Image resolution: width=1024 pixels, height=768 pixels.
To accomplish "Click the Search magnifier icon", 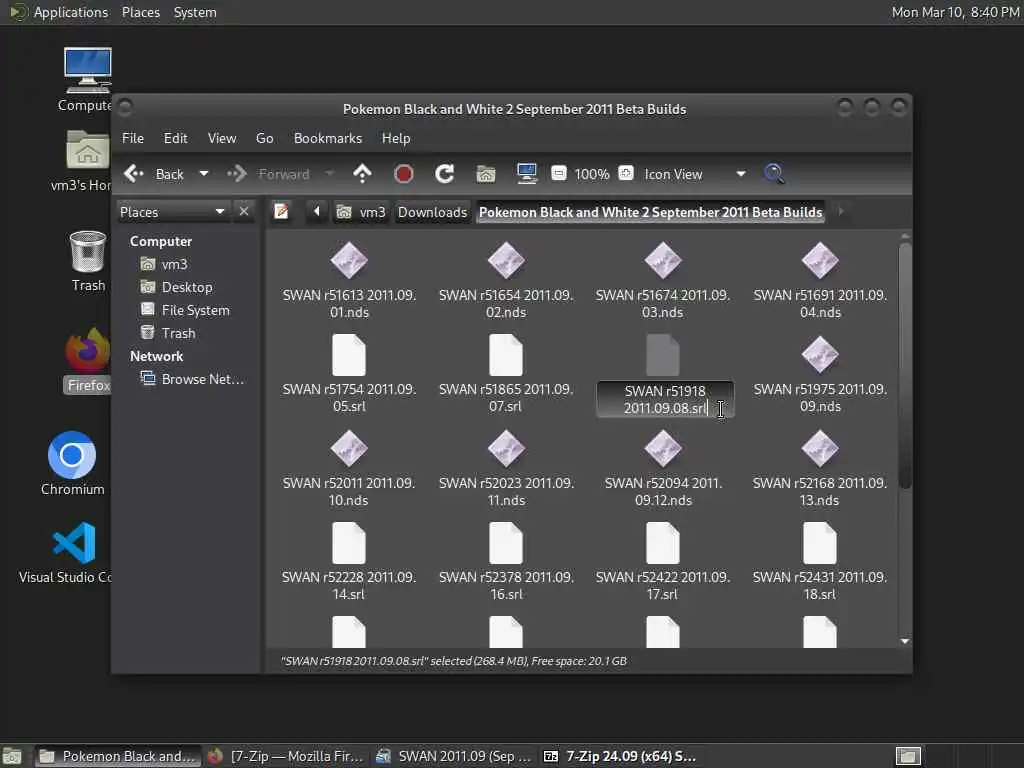I will pyautogui.click(x=774, y=174).
